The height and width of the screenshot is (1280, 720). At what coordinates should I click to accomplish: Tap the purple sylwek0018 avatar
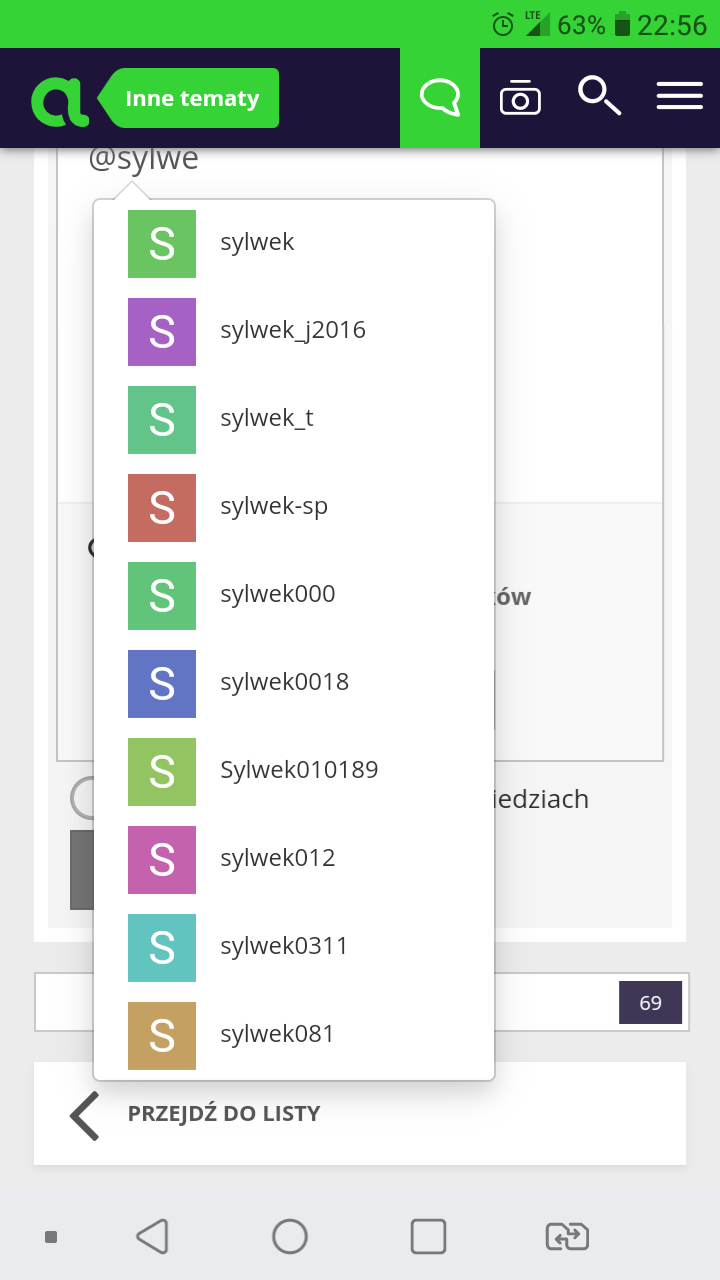162,683
